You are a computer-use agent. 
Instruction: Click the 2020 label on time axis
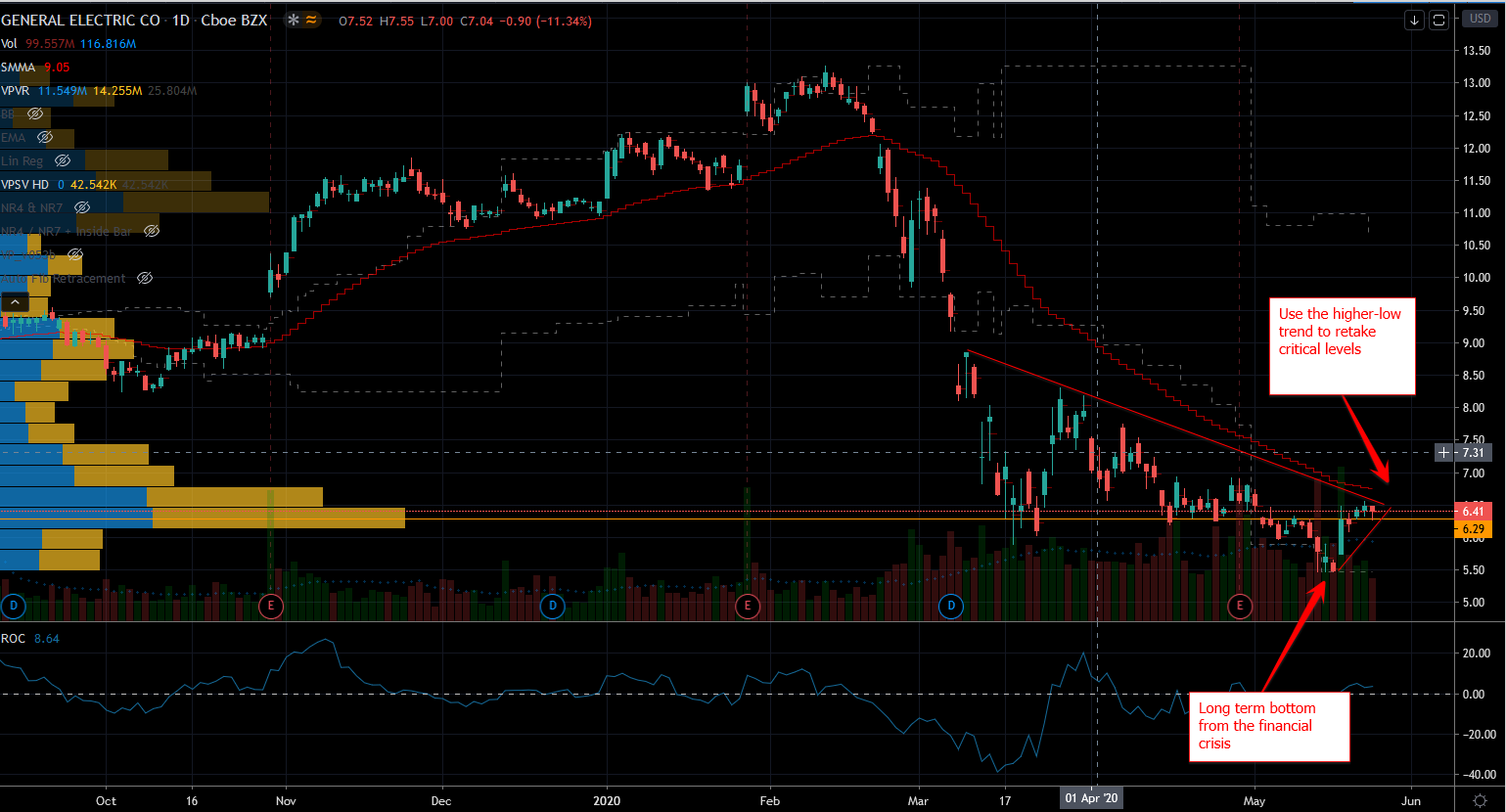point(607,801)
